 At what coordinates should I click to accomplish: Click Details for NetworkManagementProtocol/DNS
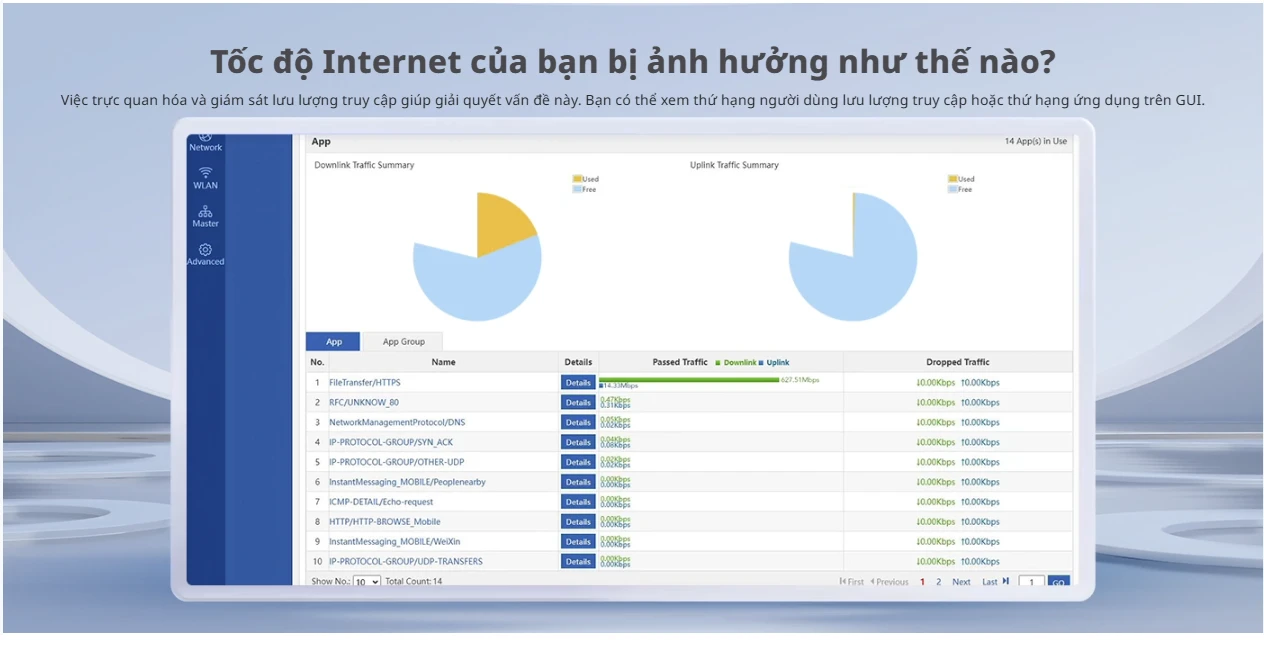click(x=578, y=422)
